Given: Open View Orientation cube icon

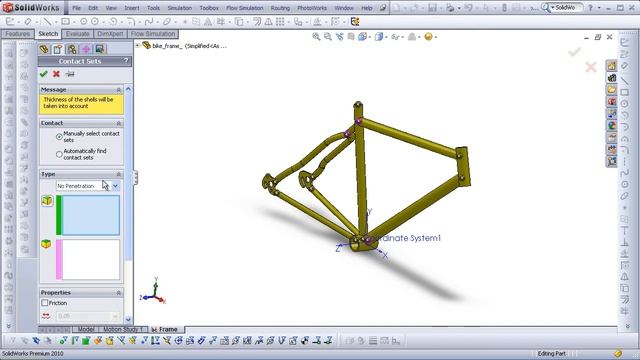Looking at the screenshot, I should 362,37.
